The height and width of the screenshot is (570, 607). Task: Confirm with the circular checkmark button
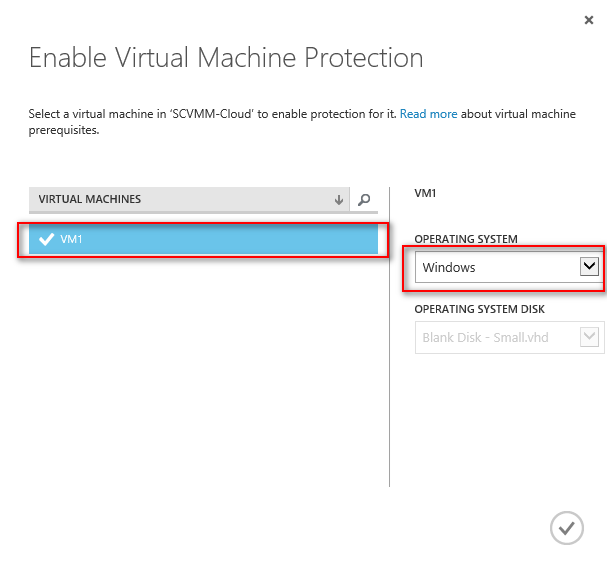(566, 527)
